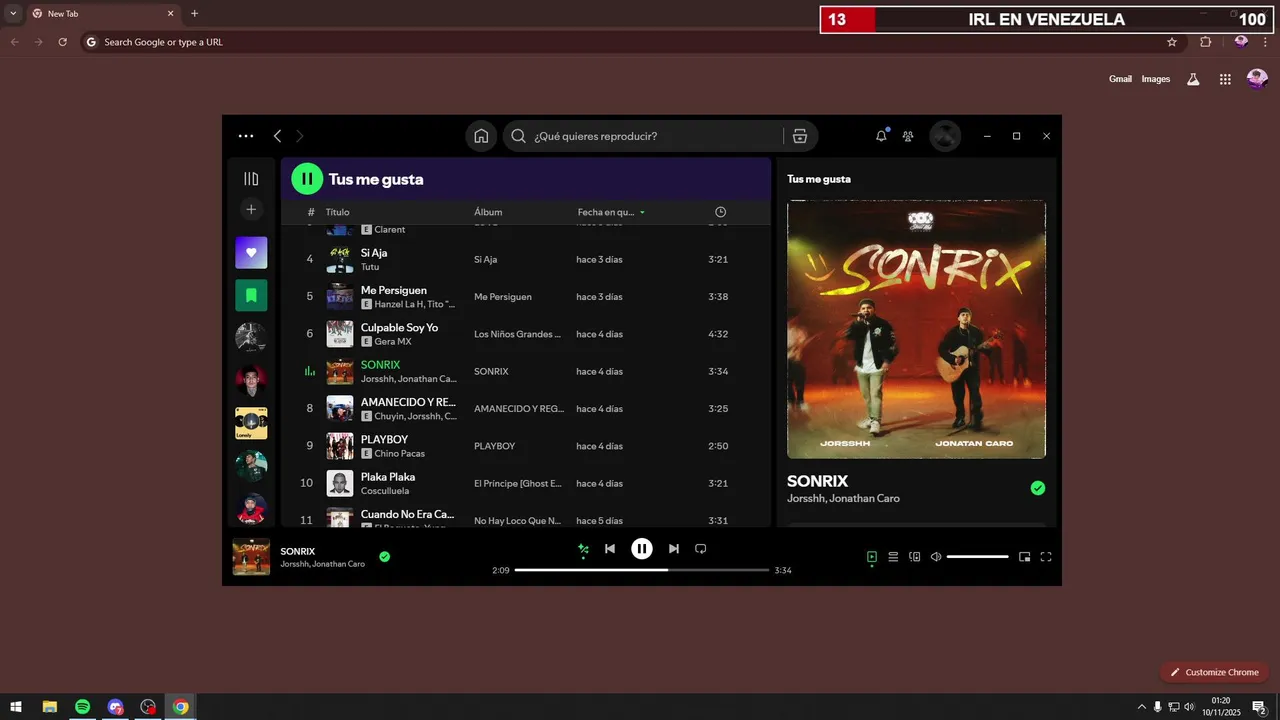Select the playing SONRIX track title
The height and width of the screenshot is (720, 1280).
[380, 365]
